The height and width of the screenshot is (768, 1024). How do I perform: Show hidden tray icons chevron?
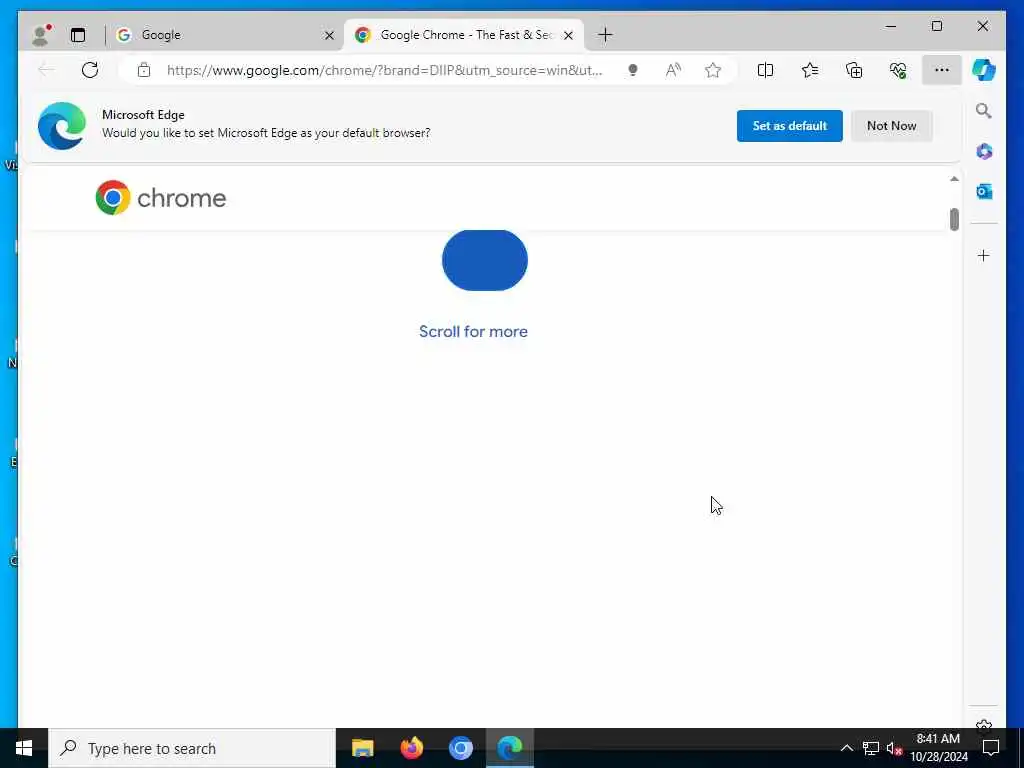[846, 748]
